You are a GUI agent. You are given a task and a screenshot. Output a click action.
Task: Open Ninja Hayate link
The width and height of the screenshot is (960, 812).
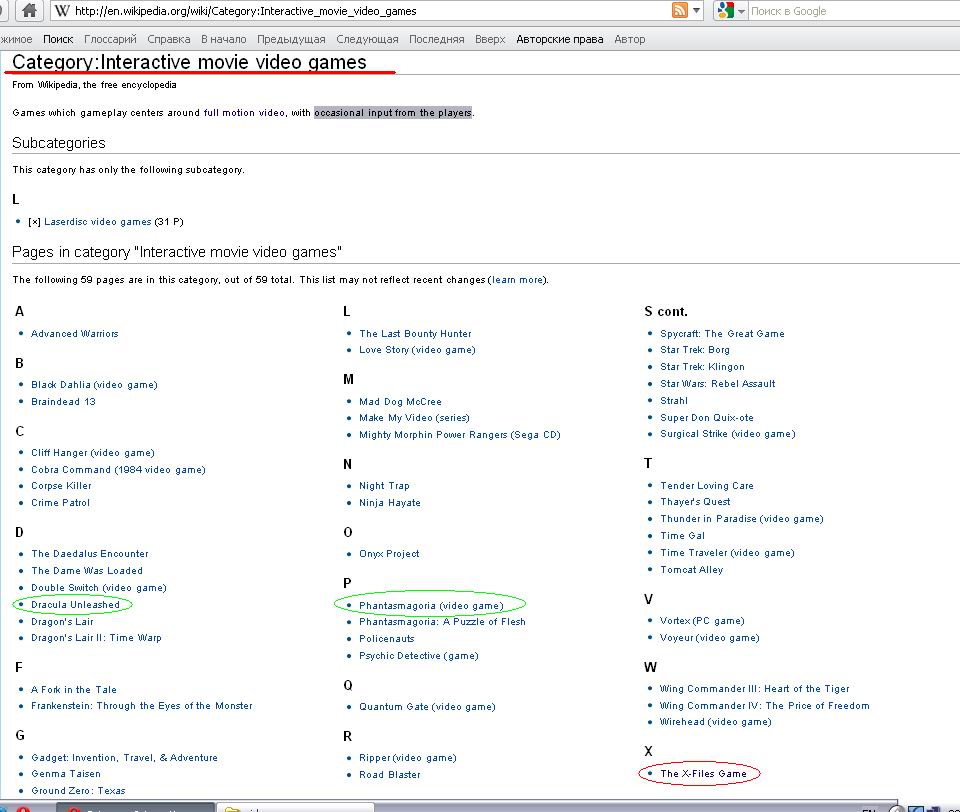coord(389,503)
